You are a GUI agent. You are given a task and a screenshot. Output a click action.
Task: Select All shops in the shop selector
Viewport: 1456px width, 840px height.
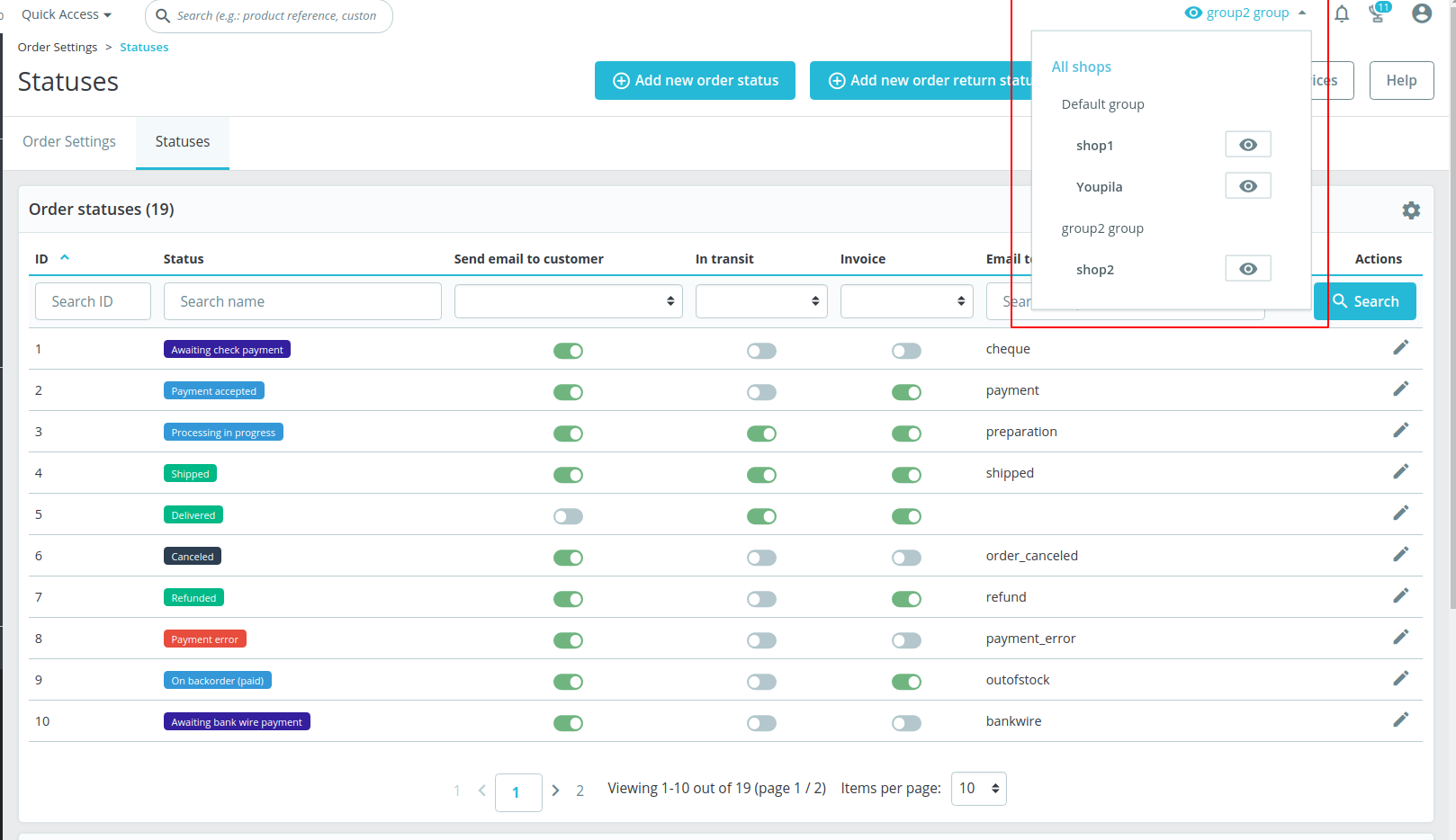click(x=1081, y=66)
